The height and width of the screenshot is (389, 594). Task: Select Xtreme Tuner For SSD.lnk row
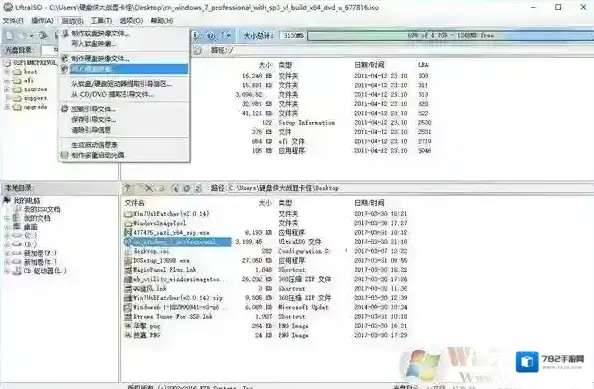click(266, 317)
